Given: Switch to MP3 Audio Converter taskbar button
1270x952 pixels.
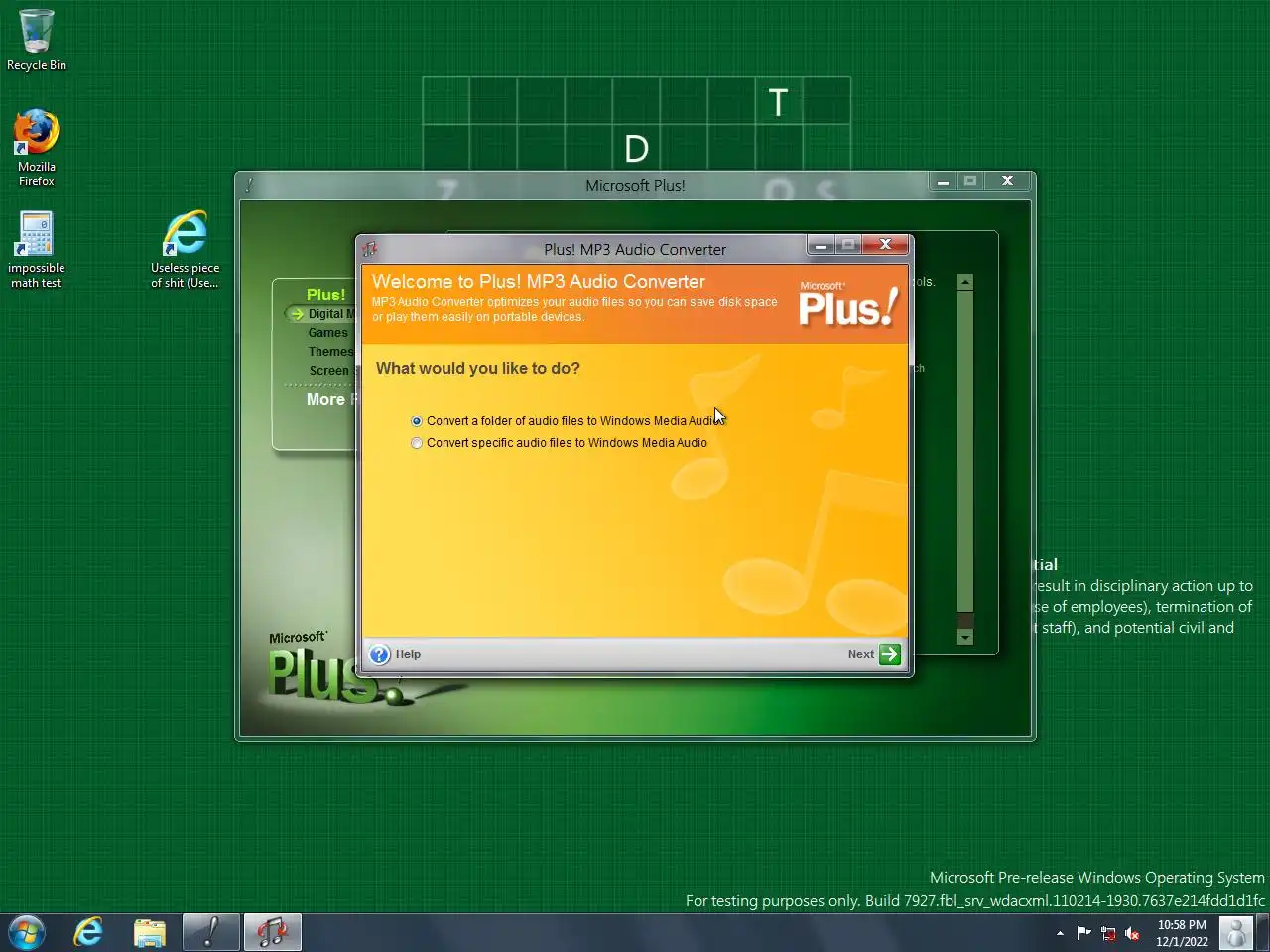Looking at the screenshot, I should pyautogui.click(x=272, y=932).
